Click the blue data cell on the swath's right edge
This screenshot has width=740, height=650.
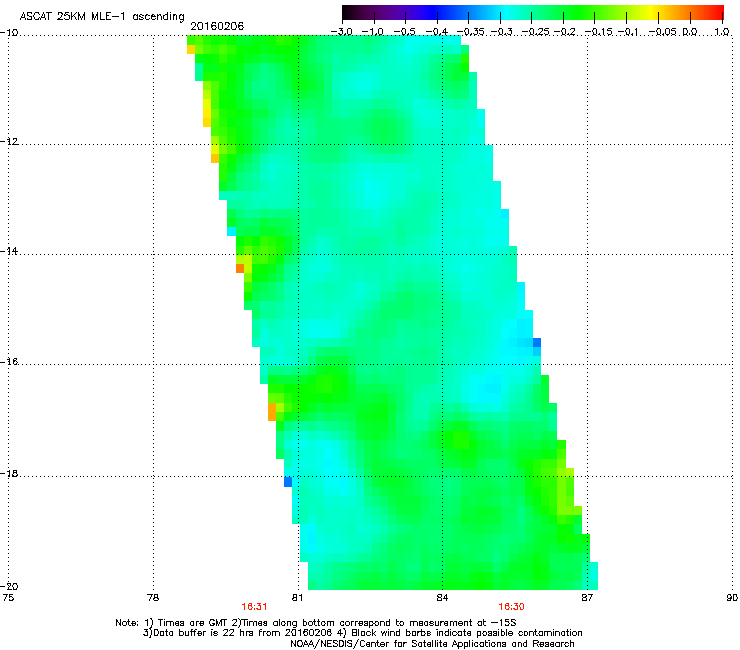pos(537,343)
